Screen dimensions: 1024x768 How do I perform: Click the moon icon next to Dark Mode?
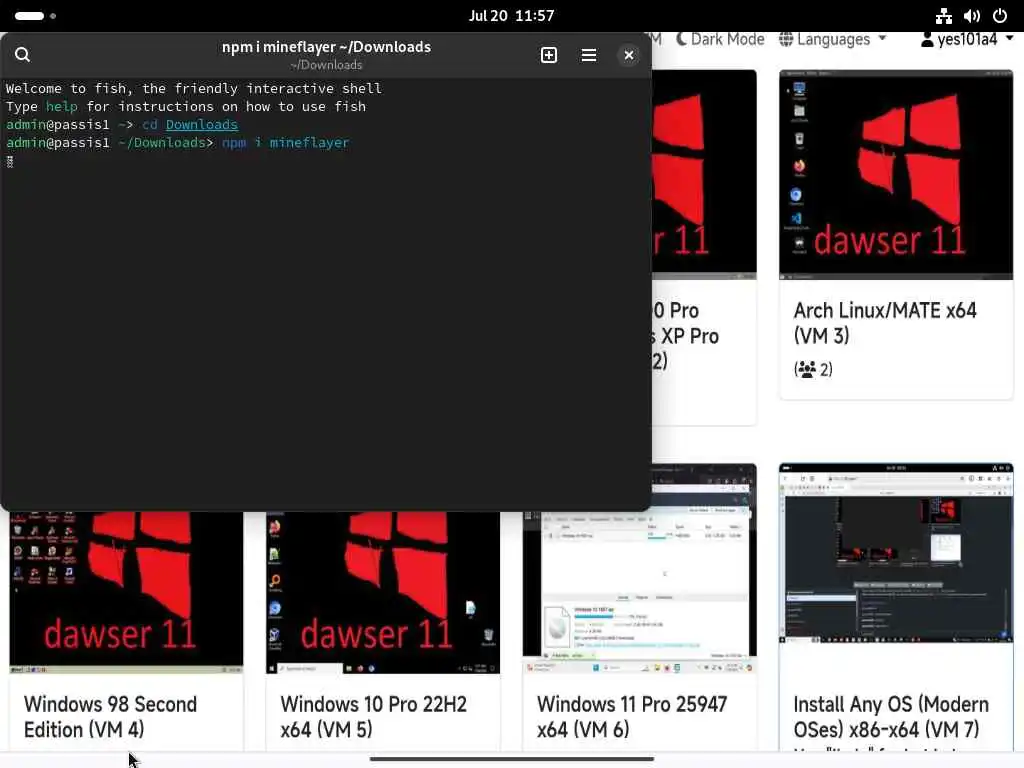click(x=682, y=39)
